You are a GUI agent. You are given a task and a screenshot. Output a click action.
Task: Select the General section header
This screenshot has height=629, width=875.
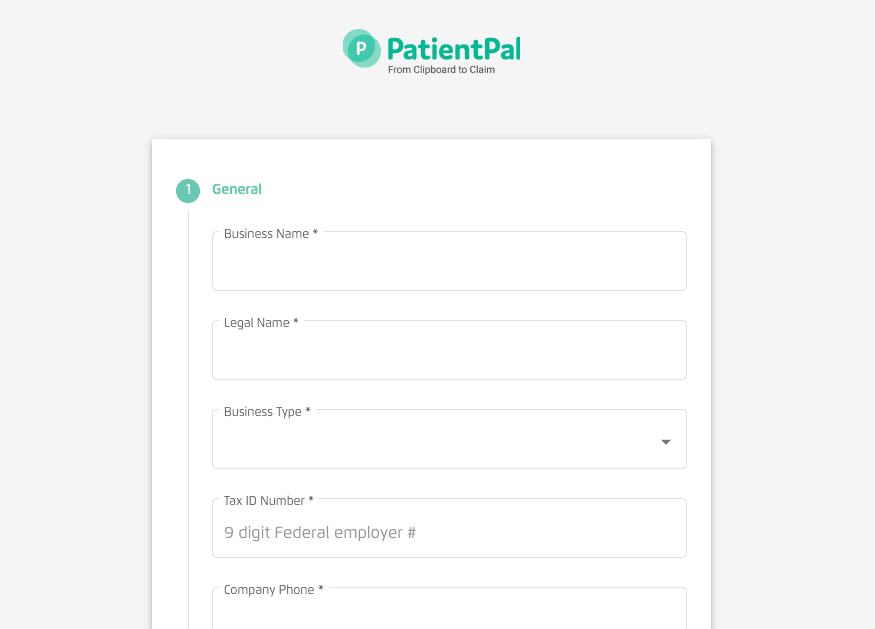click(x=237, y=189)
